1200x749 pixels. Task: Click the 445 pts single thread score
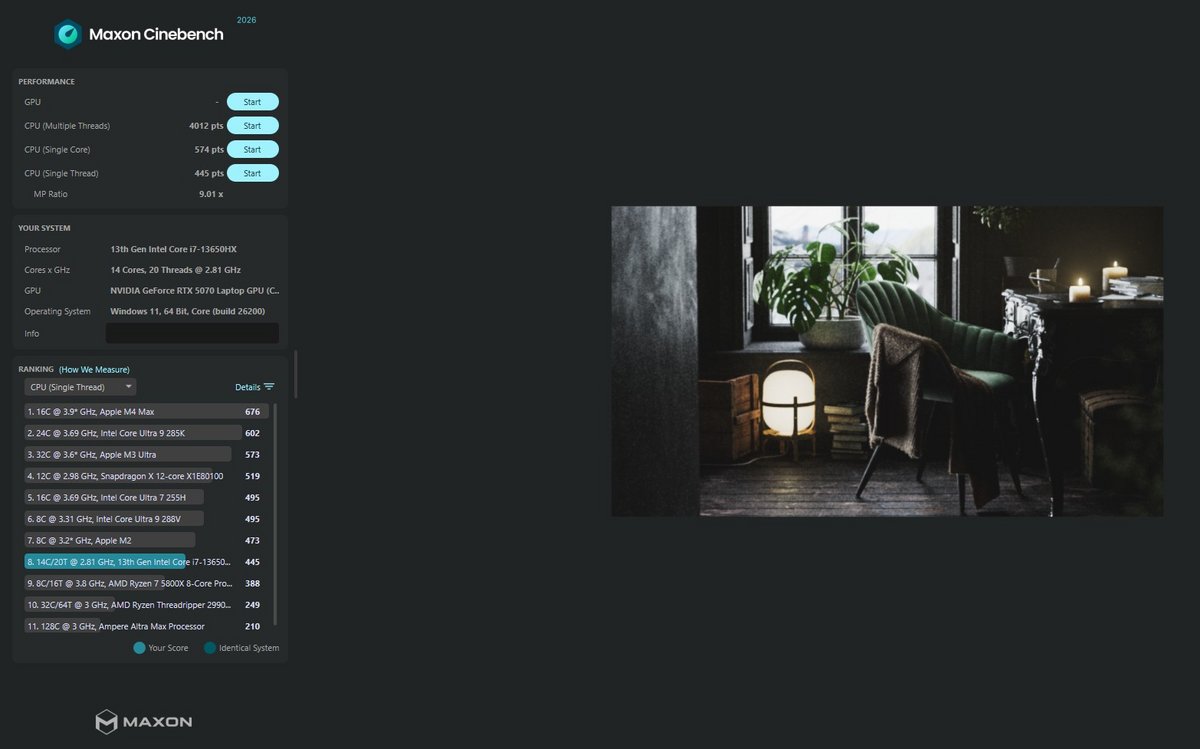click(209, 174)
